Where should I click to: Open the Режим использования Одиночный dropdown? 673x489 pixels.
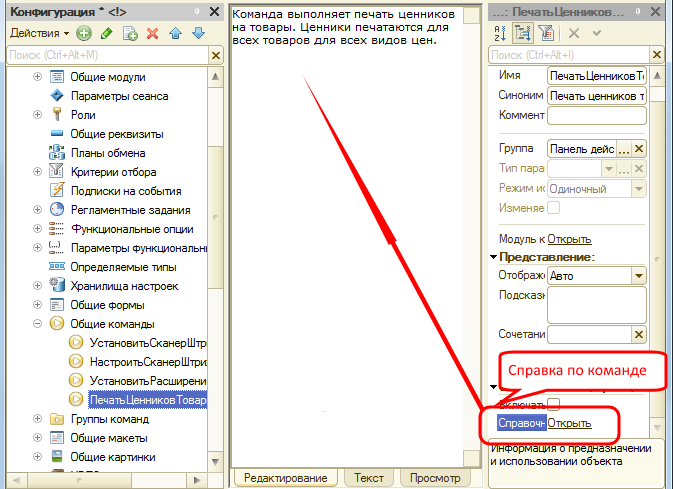coord(639,189)
